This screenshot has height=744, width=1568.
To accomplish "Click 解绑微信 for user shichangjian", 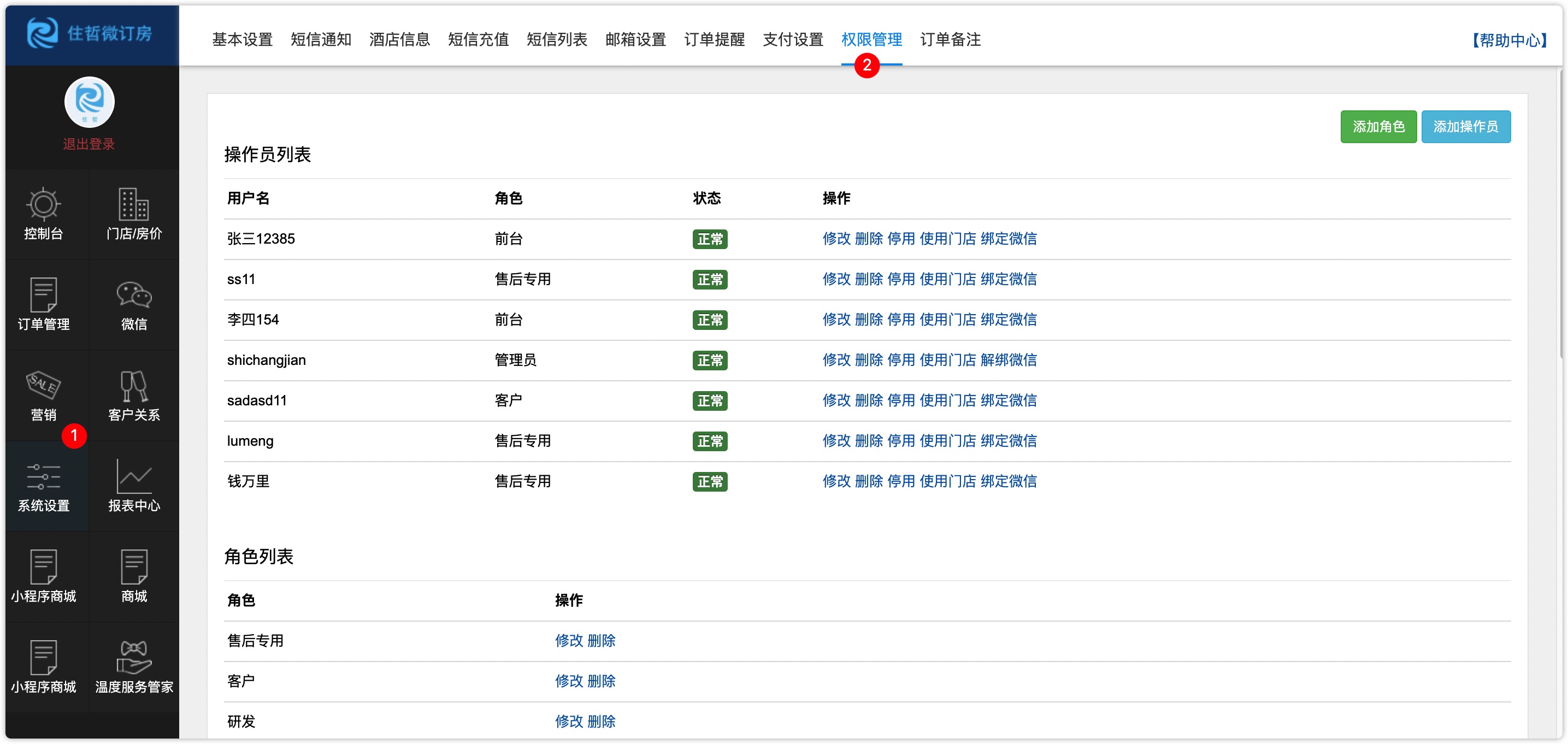I will coord(1009,360).
